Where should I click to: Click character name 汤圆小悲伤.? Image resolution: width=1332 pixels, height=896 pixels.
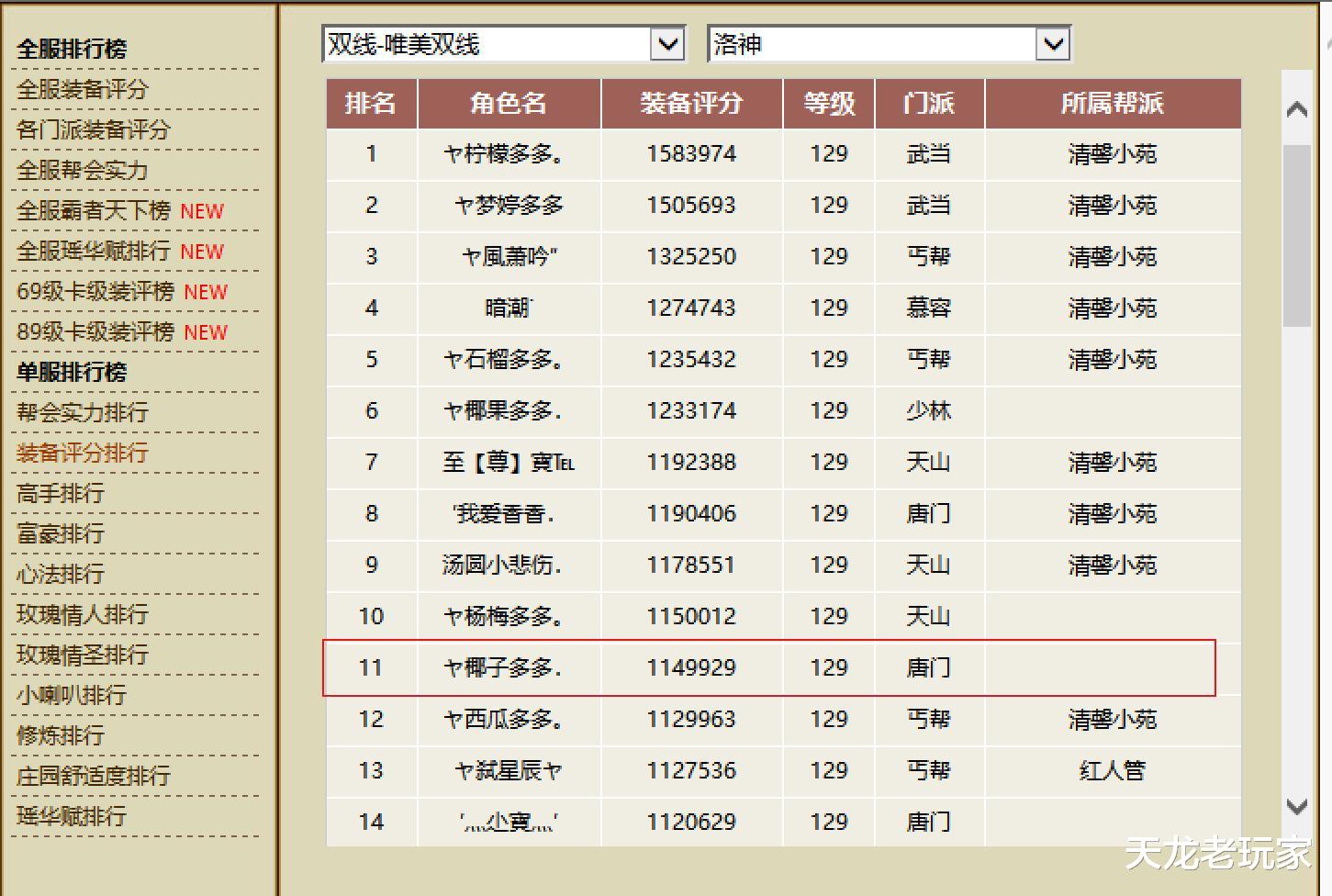(x=502, y=566)
